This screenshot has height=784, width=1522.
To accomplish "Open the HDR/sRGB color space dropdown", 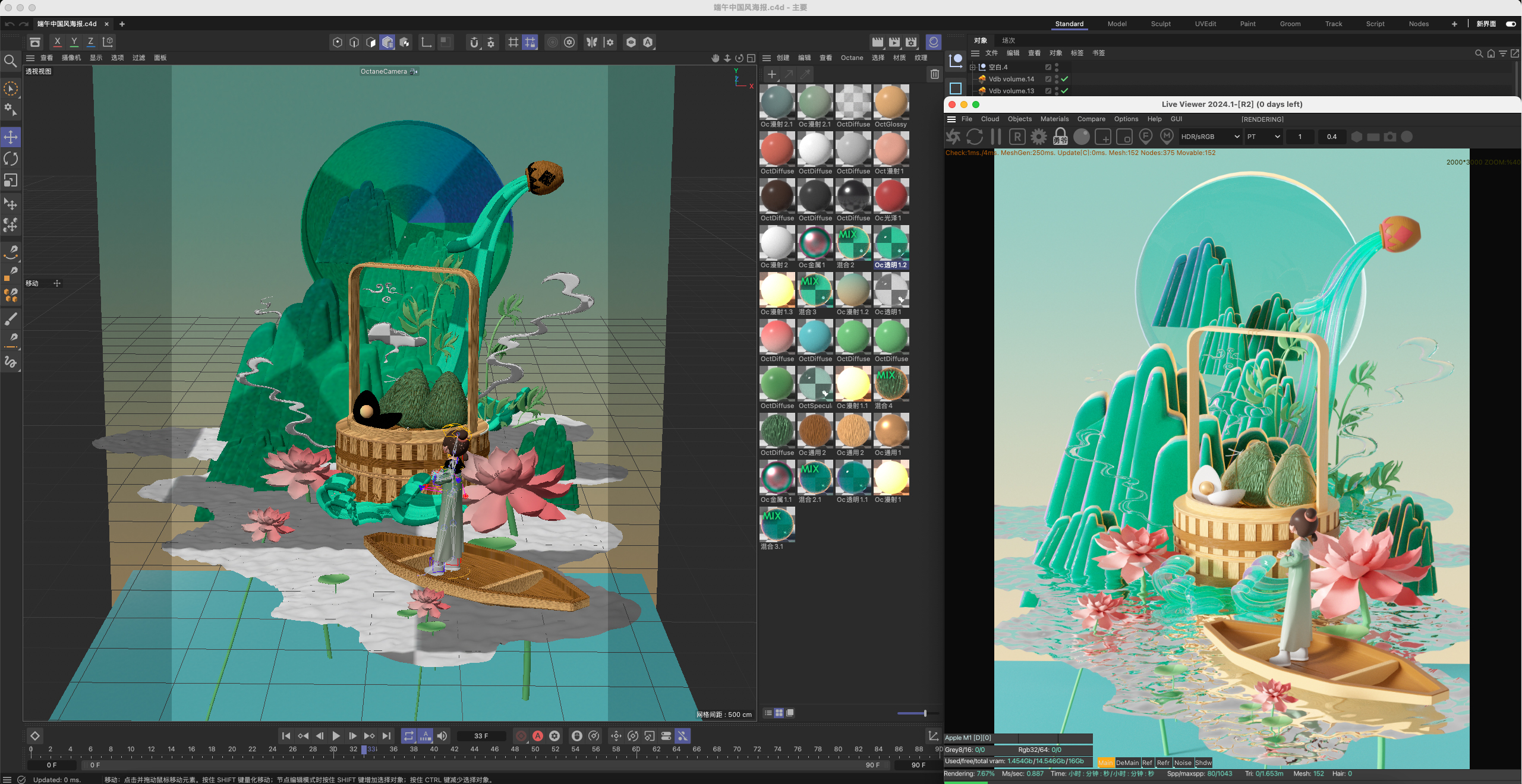I will 1210,137.
